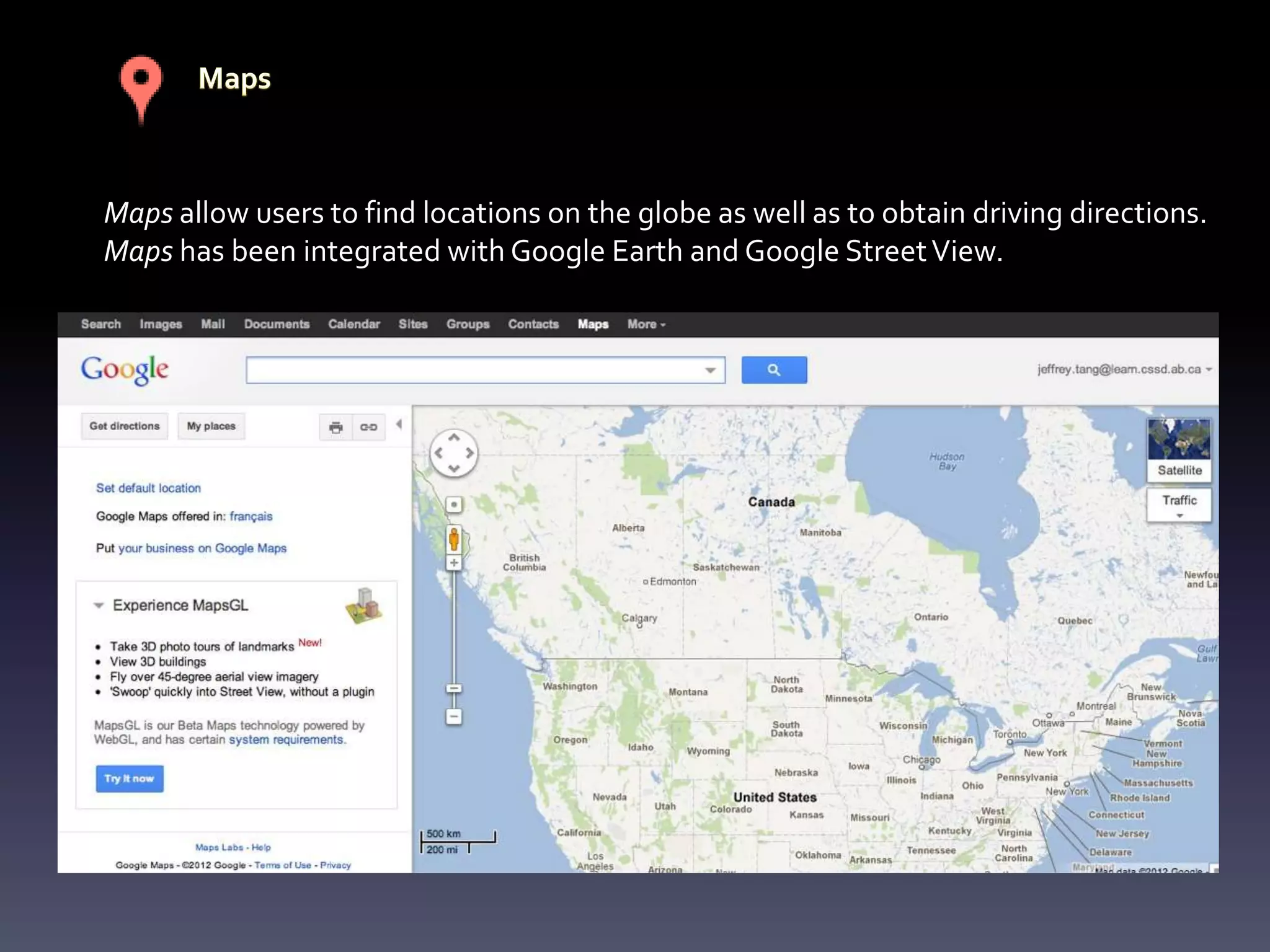Open Images in the top navigation bar
Screen dimensions: 1270x952
[x=161, y=324]
